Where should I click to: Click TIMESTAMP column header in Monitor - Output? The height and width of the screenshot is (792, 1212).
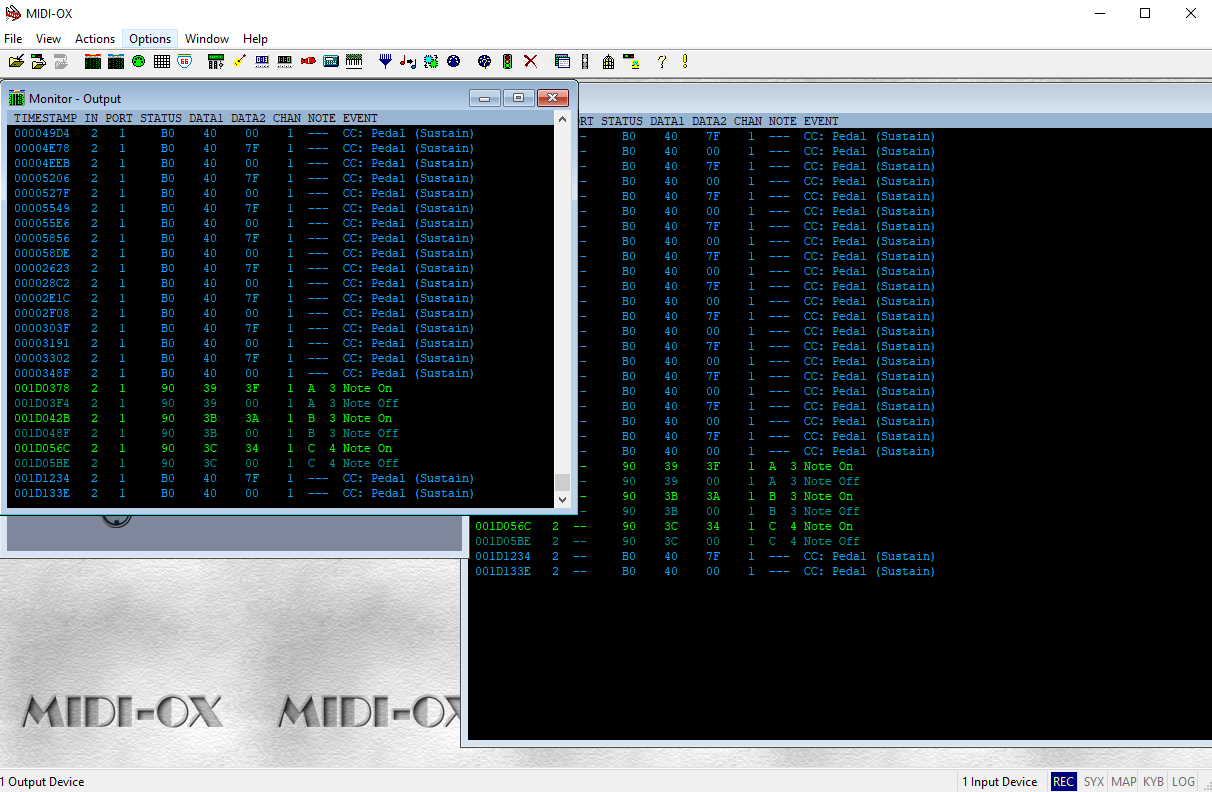click(45, 118)
